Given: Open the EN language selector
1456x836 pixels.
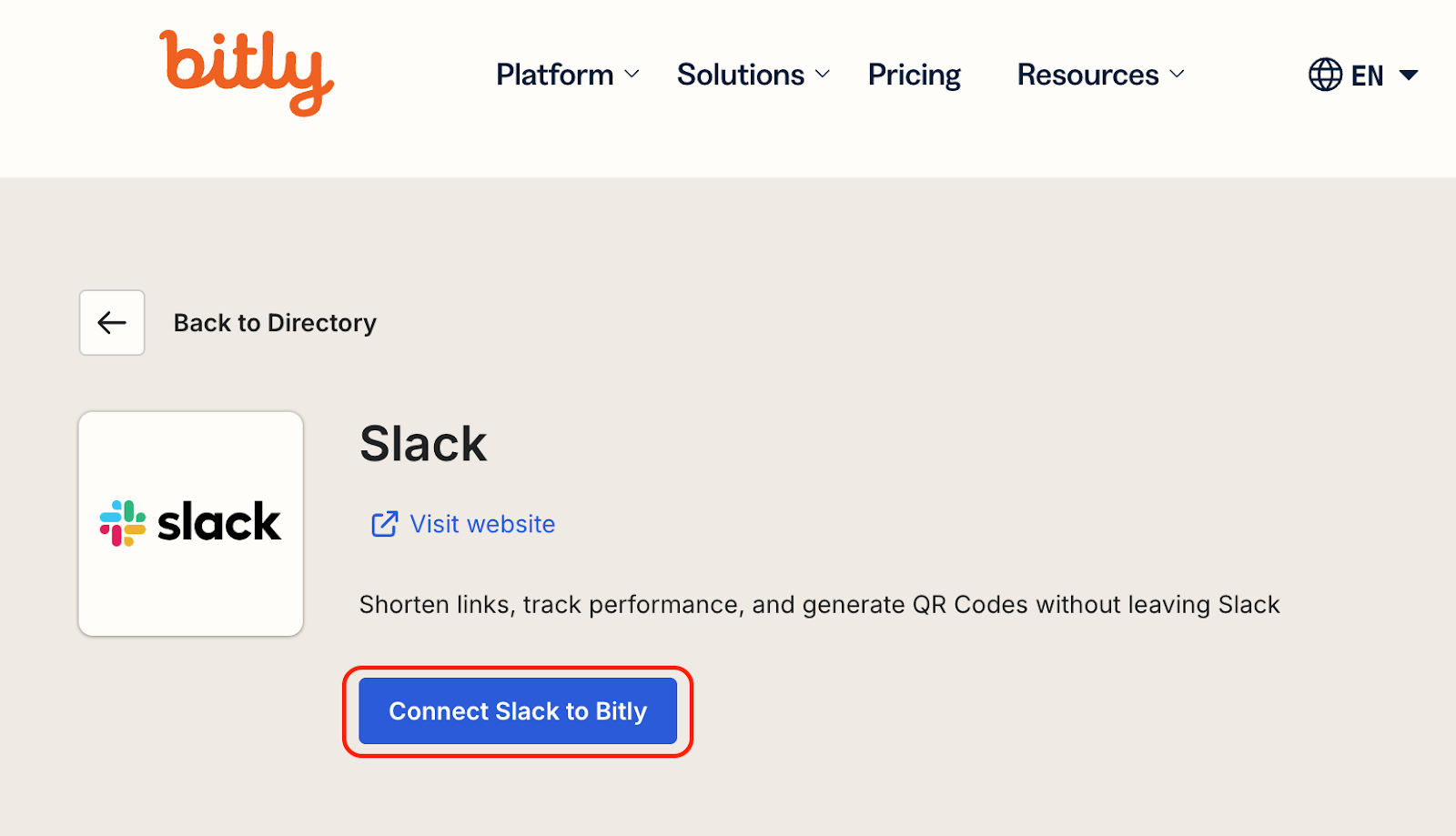Looking at the screenshot, I should pos(1365,75).
